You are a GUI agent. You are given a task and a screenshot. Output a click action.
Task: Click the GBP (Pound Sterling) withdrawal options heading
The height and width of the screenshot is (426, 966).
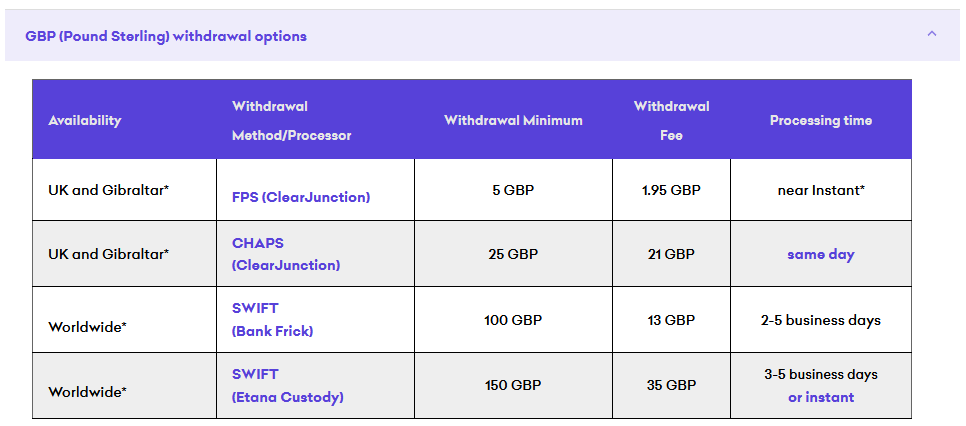click(x=166, y=36)
